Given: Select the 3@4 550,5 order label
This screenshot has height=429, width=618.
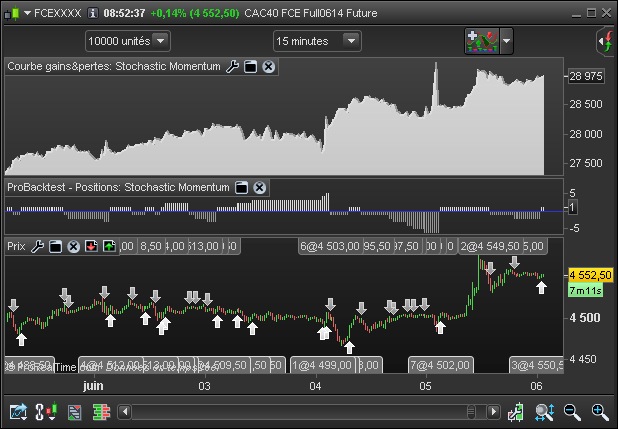Looking at the screenshot, I should tap(536, 365).
